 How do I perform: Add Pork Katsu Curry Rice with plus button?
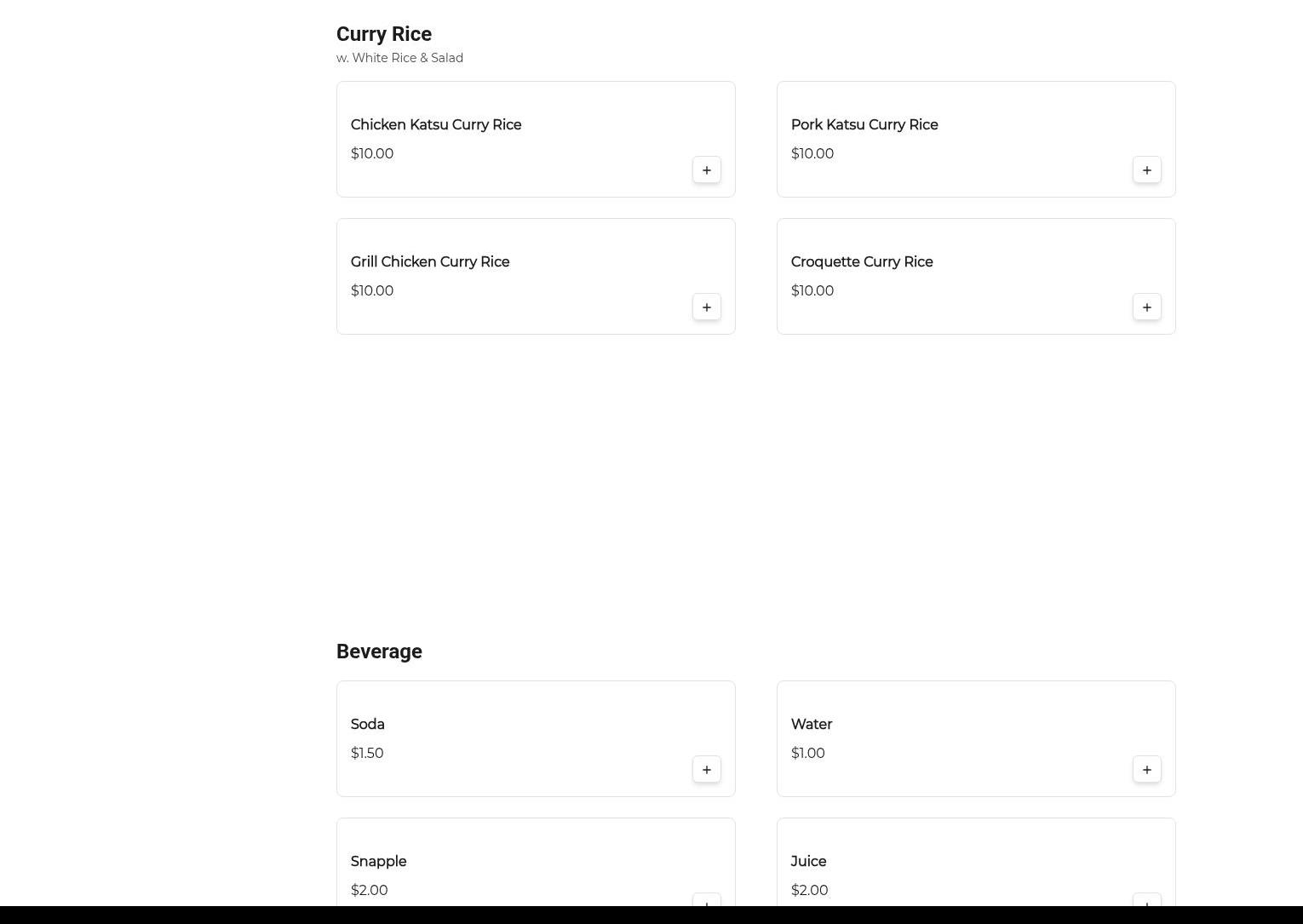tap(1146, 170)
